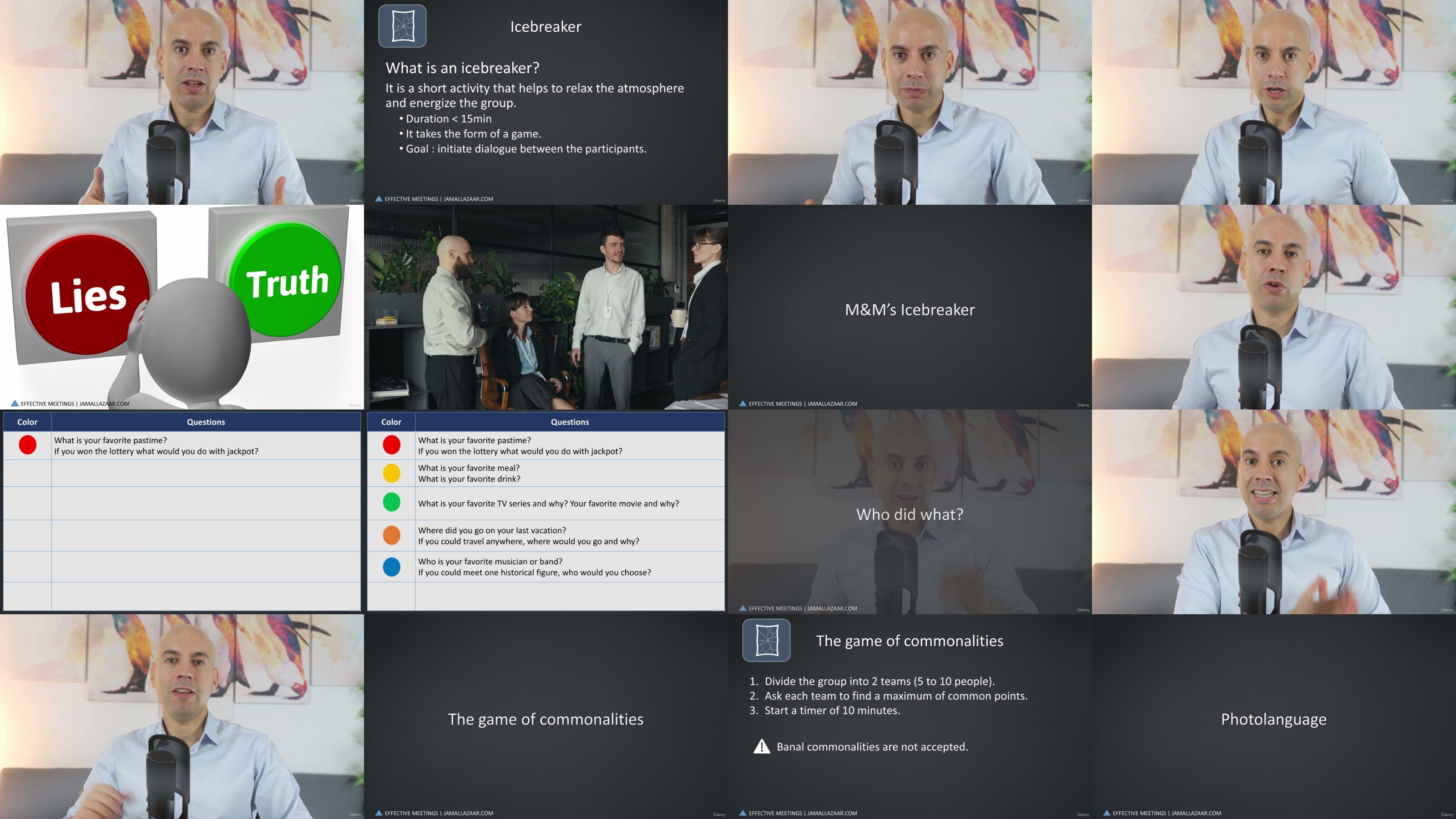This screenshot has width=1456, height=819.
Task: Select the yellow color dot in table
Action: tap(391, 473)
